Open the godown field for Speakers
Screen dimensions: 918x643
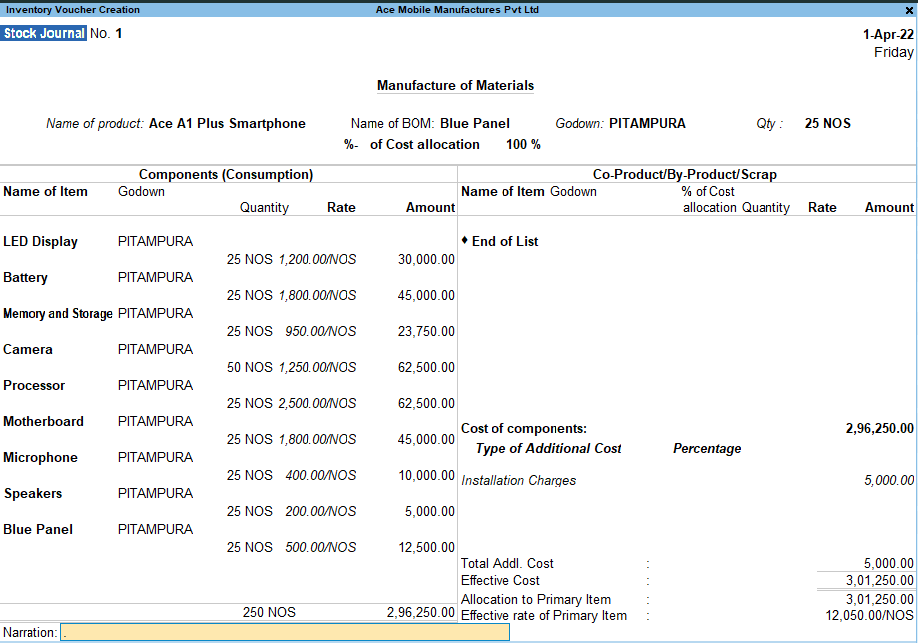(155, 494)
